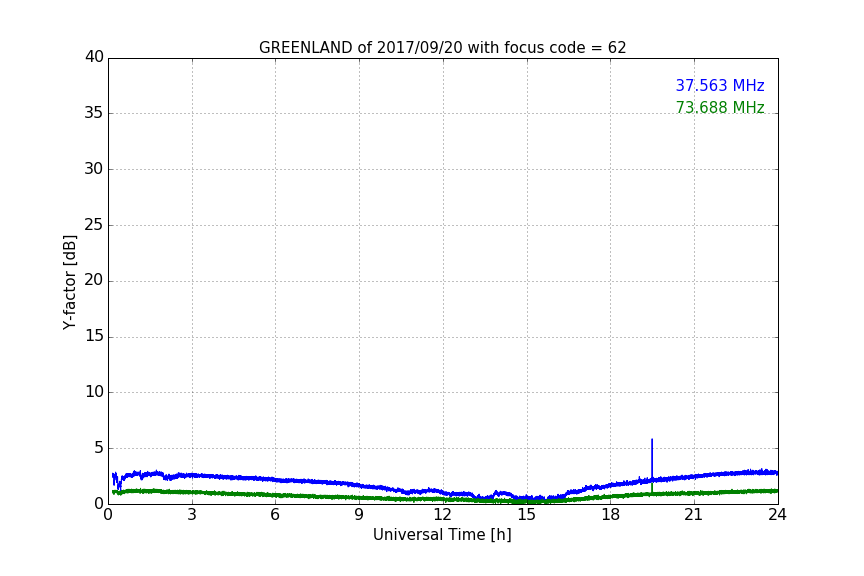
Task: Click x-axis tick label 3
Action: click(192, 515)
